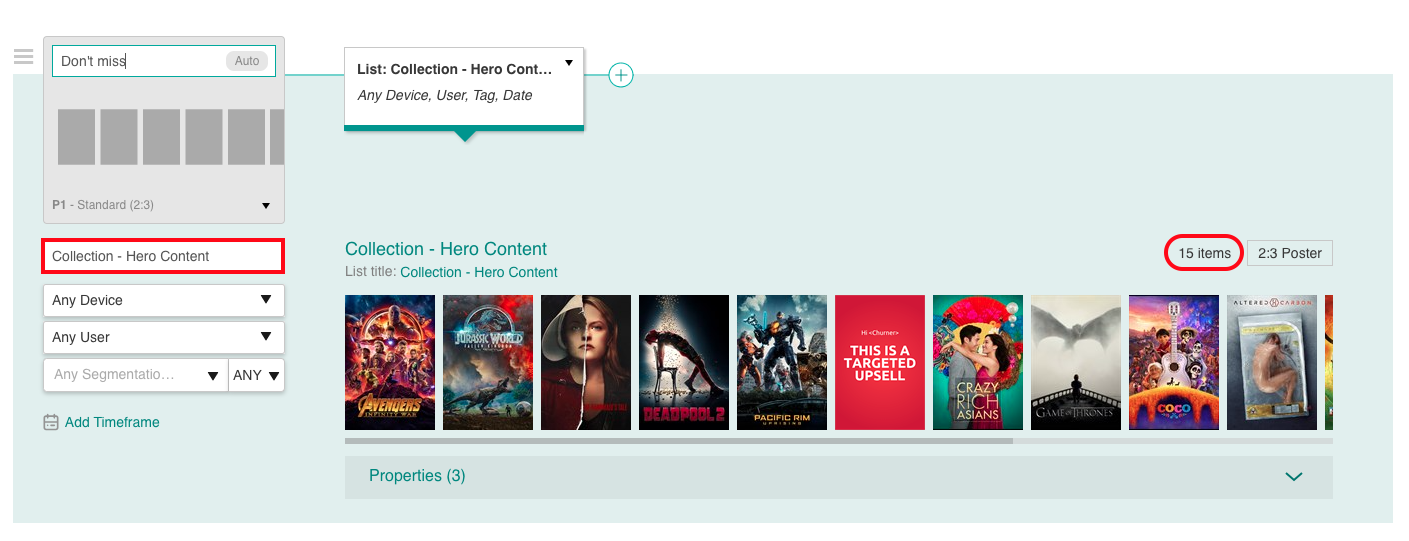Toggle the Auto badge in title field
The width and height of the screenshot is (1409, 541).
click(247, 61)
